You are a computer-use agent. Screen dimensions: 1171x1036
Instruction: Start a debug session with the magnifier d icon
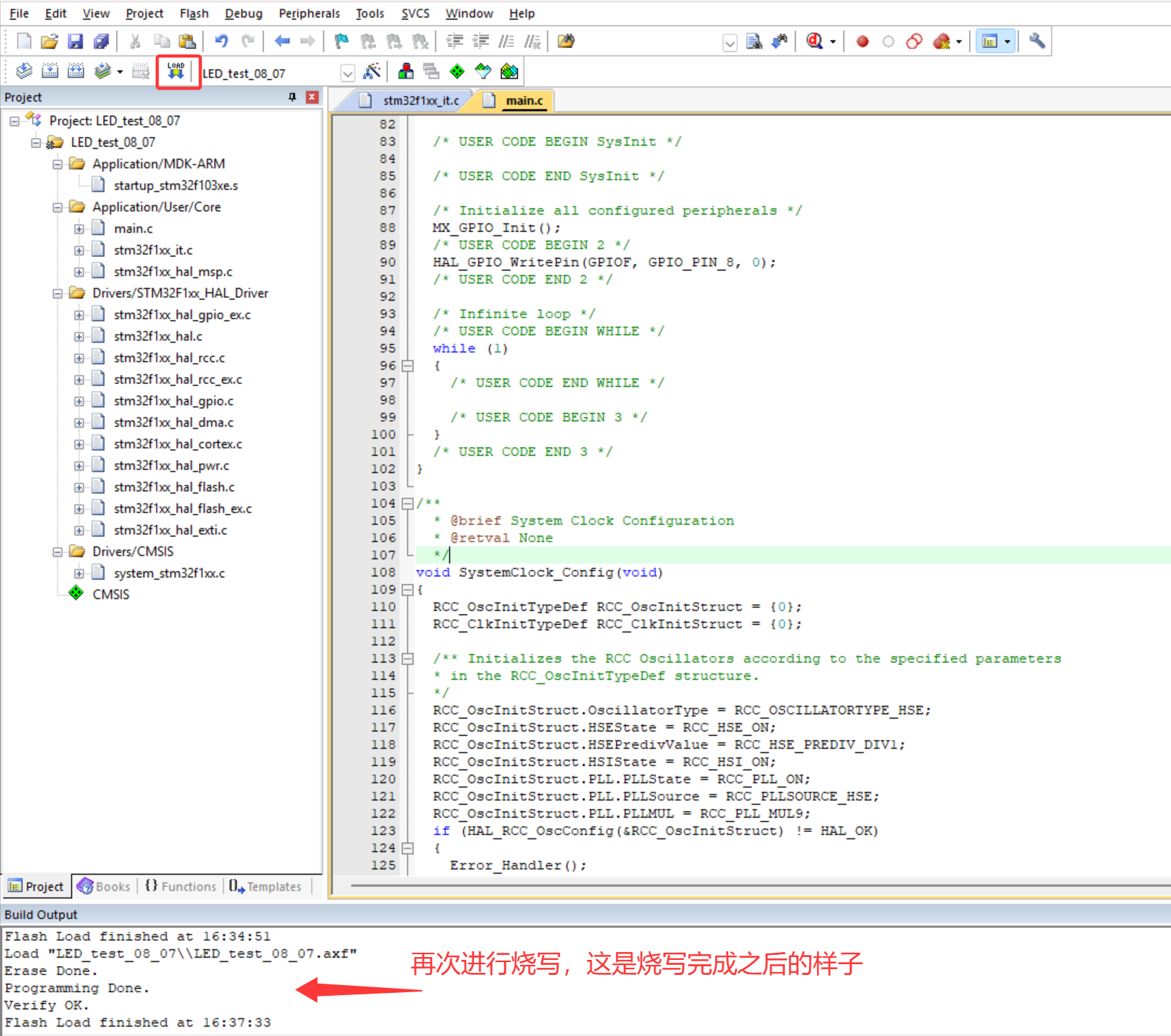(814, 42)
